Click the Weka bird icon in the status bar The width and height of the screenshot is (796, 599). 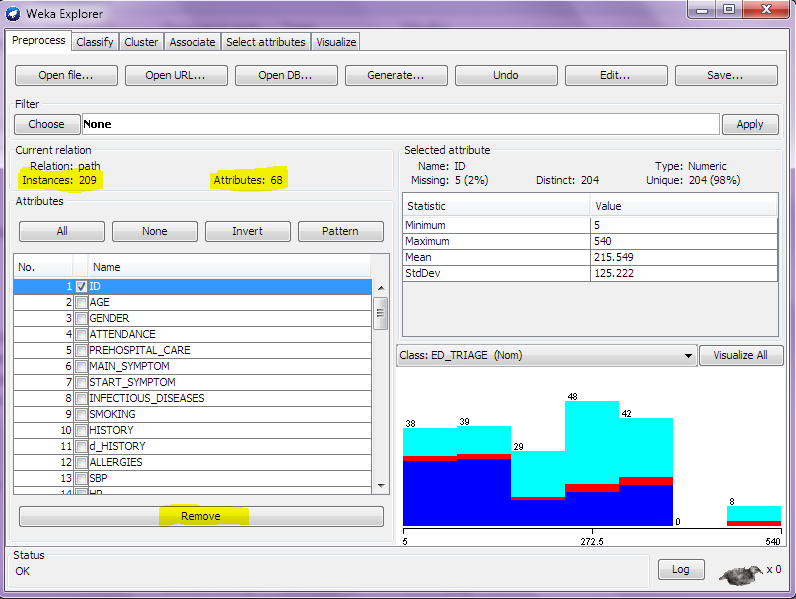741,574
